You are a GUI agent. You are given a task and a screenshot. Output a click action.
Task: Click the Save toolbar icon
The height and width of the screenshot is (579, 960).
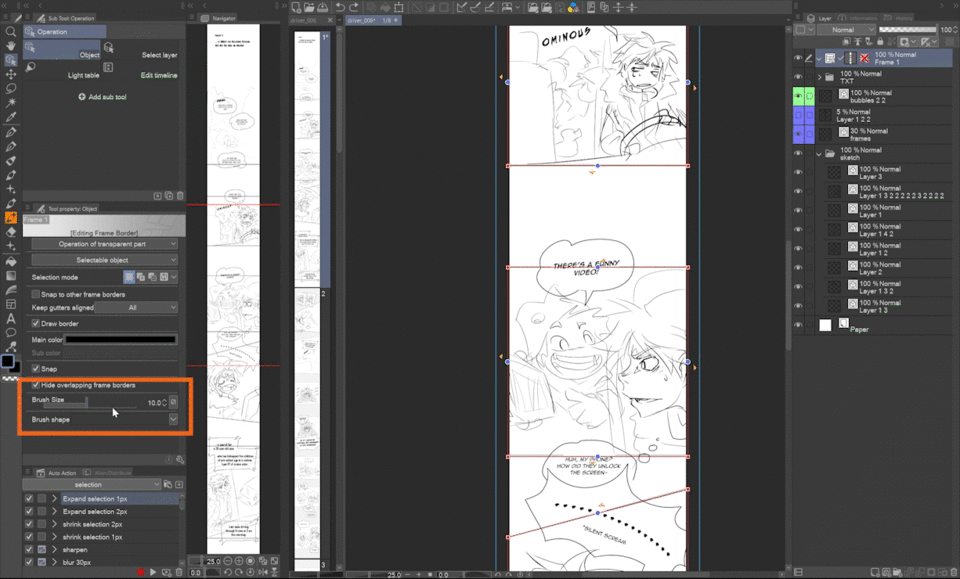click(322, 7)
